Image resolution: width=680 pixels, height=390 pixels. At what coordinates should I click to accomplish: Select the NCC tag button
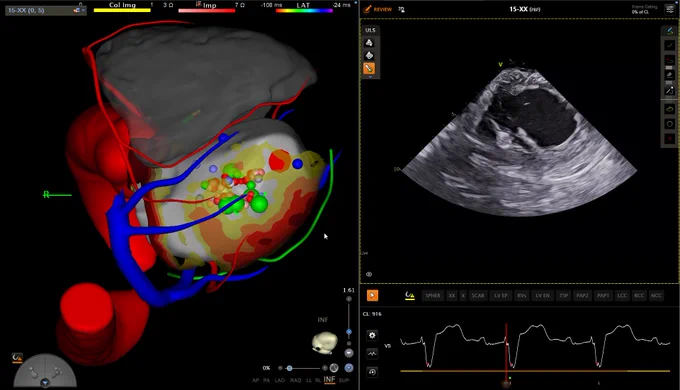point(656,295)
